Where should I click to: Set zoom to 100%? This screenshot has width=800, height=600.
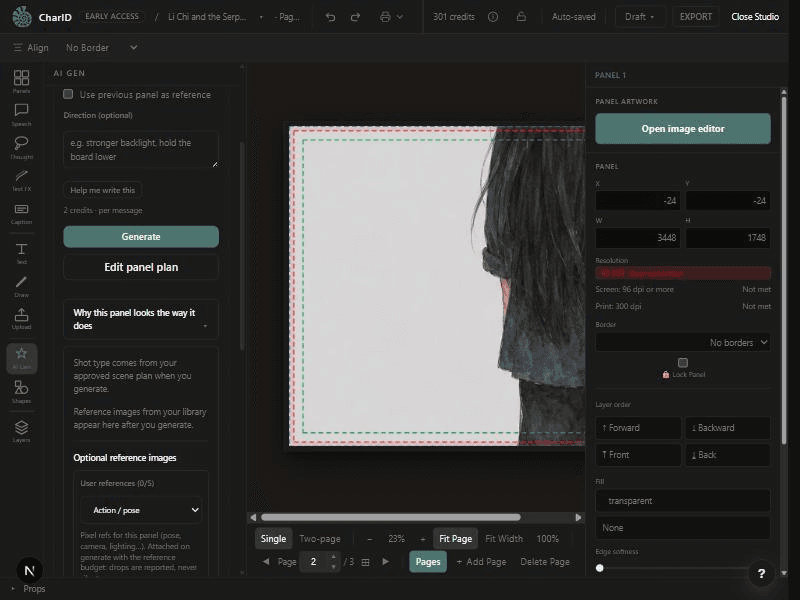547,538
